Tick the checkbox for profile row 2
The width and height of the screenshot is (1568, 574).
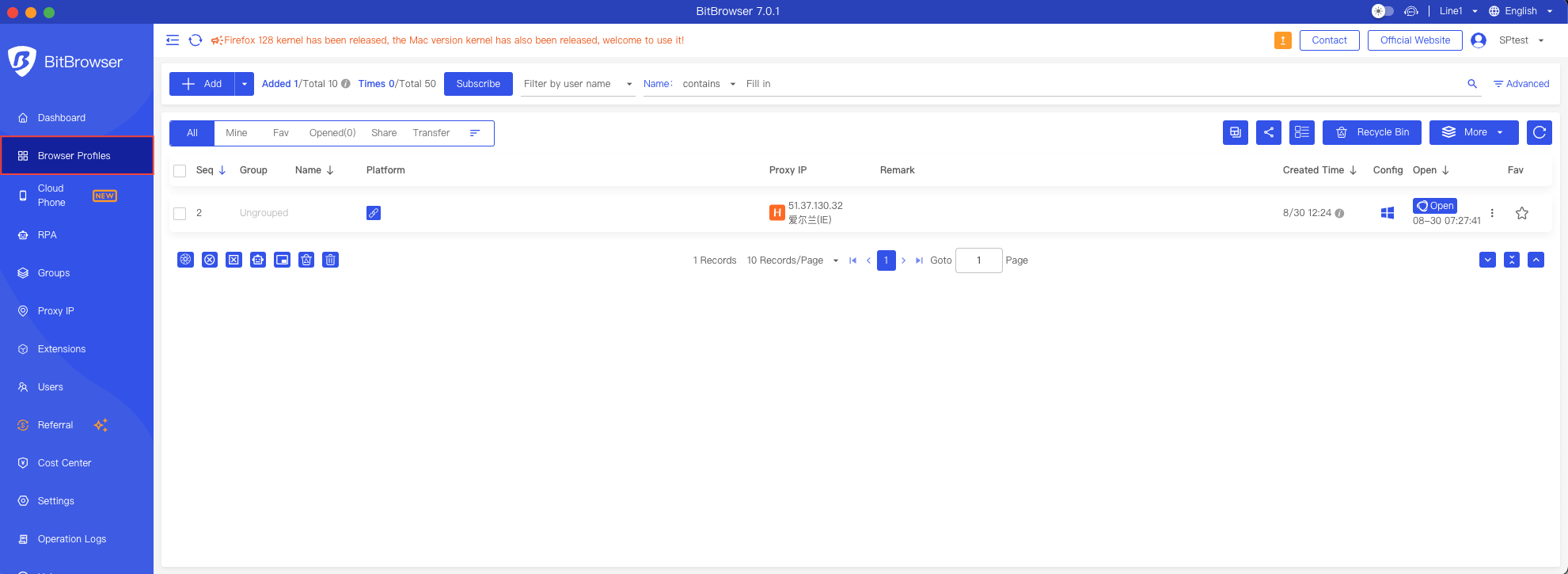180,214
